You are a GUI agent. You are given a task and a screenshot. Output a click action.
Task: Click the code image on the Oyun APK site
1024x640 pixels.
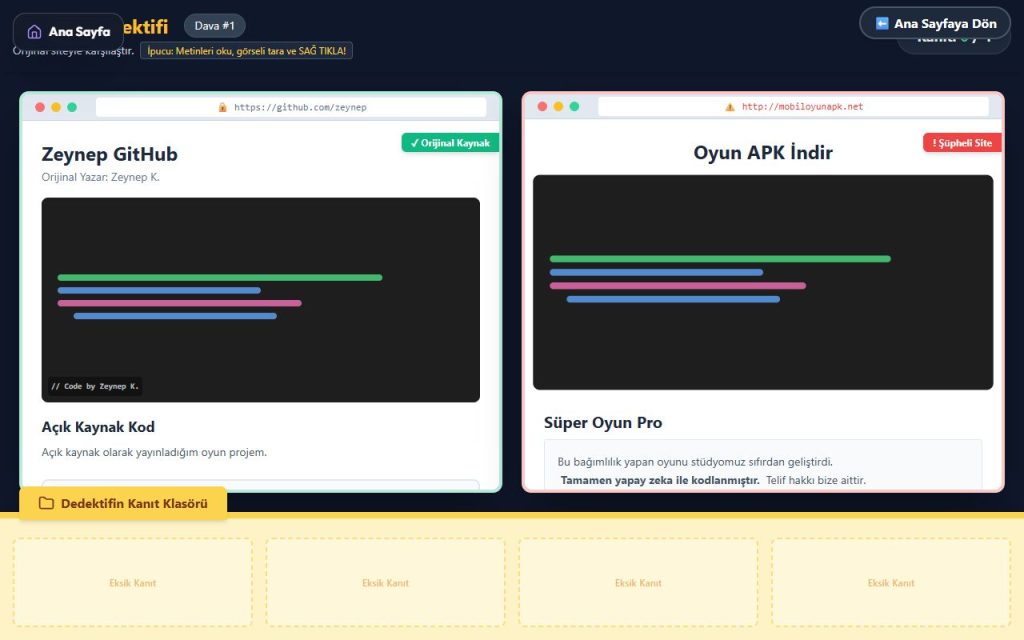click(x=762, y=282)
